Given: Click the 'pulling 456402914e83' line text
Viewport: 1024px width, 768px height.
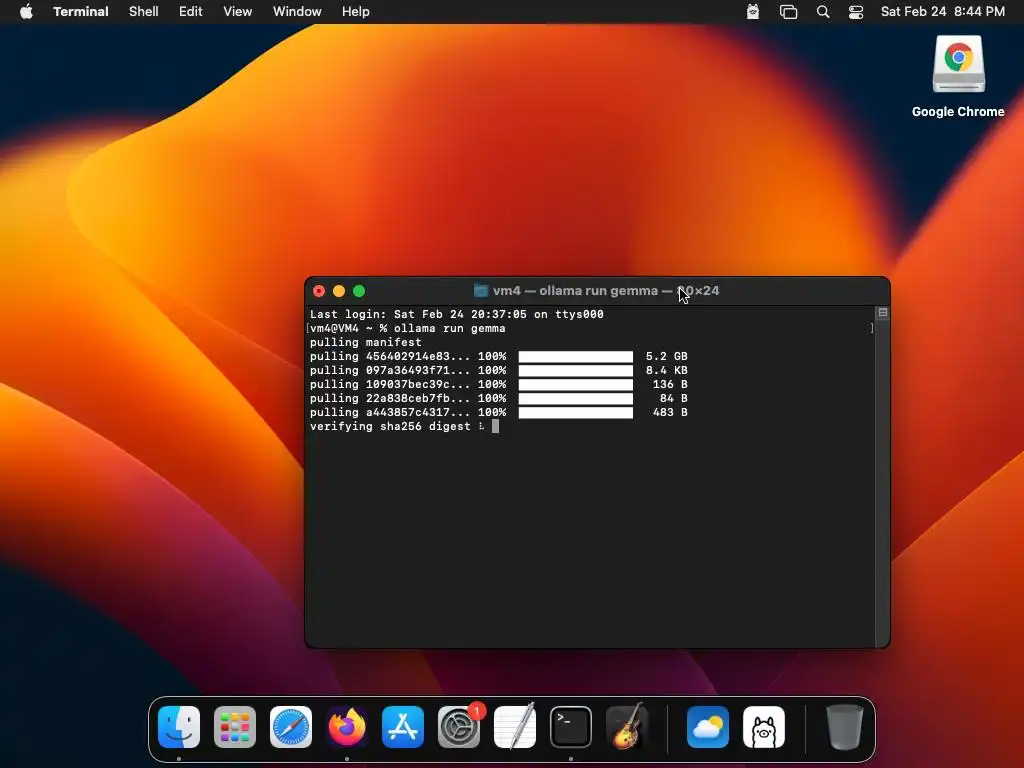Looking at the screenshot, I should point(390,357).
